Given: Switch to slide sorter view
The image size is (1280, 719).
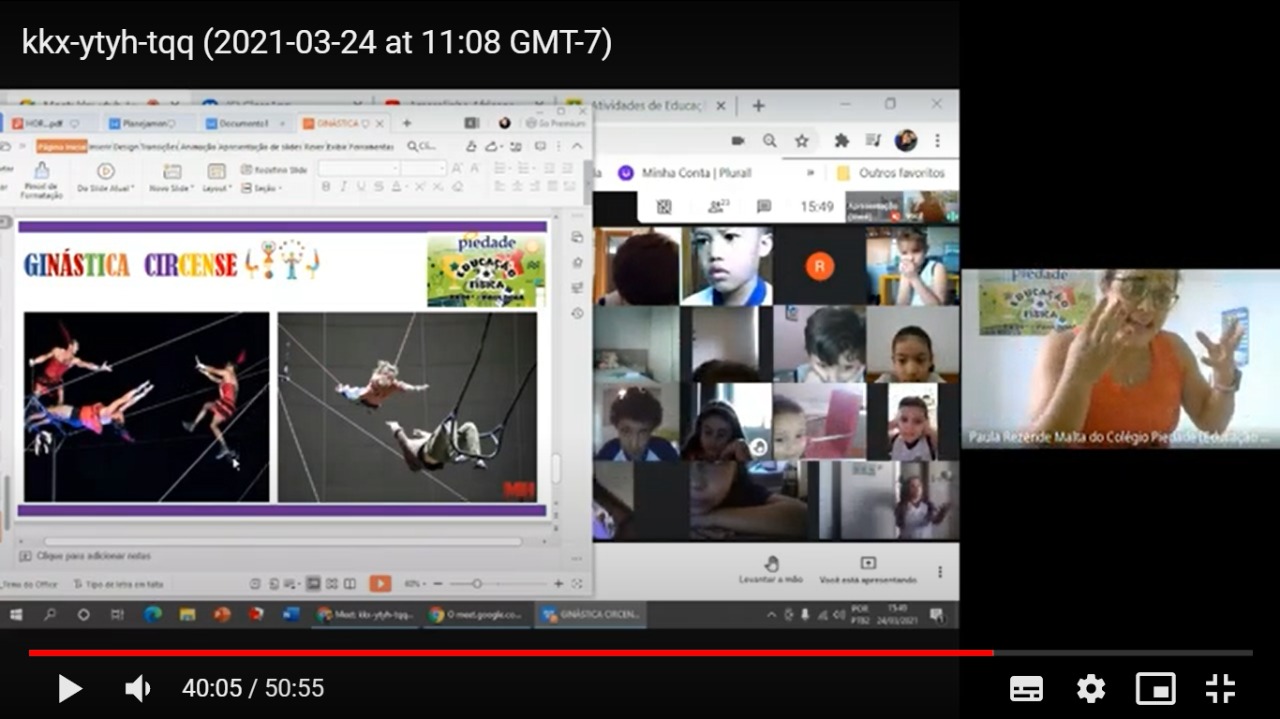Looking at the screenshot, I should (x=331, y=583).
